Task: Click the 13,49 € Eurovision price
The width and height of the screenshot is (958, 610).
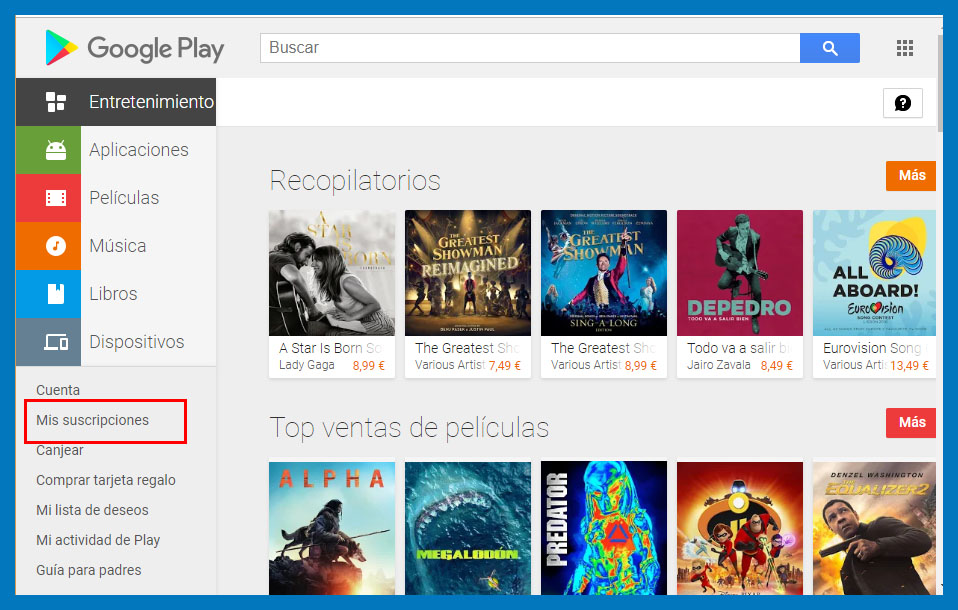Action: coord(909,366)
